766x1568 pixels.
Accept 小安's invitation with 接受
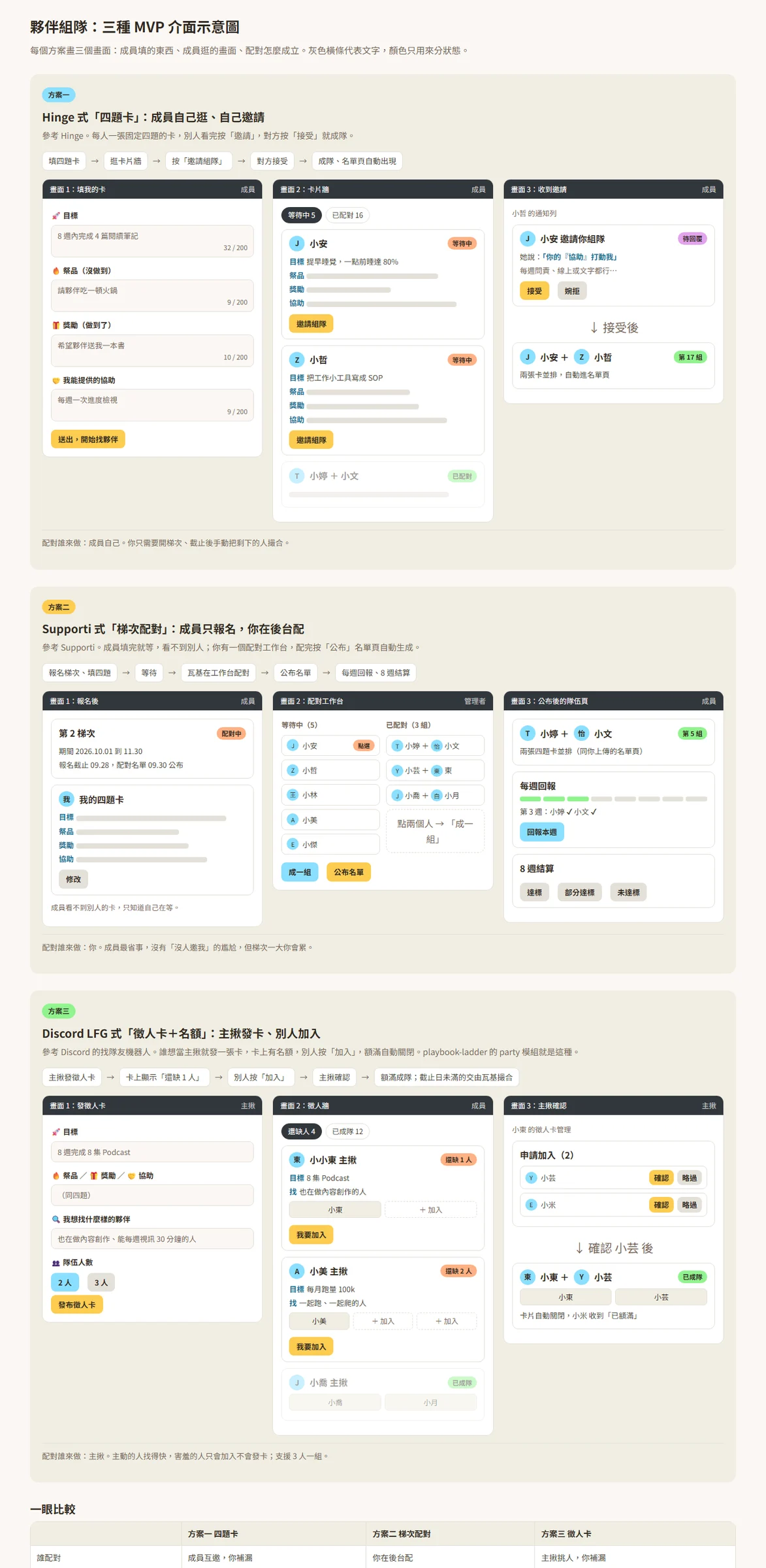(x=534, y=291)
